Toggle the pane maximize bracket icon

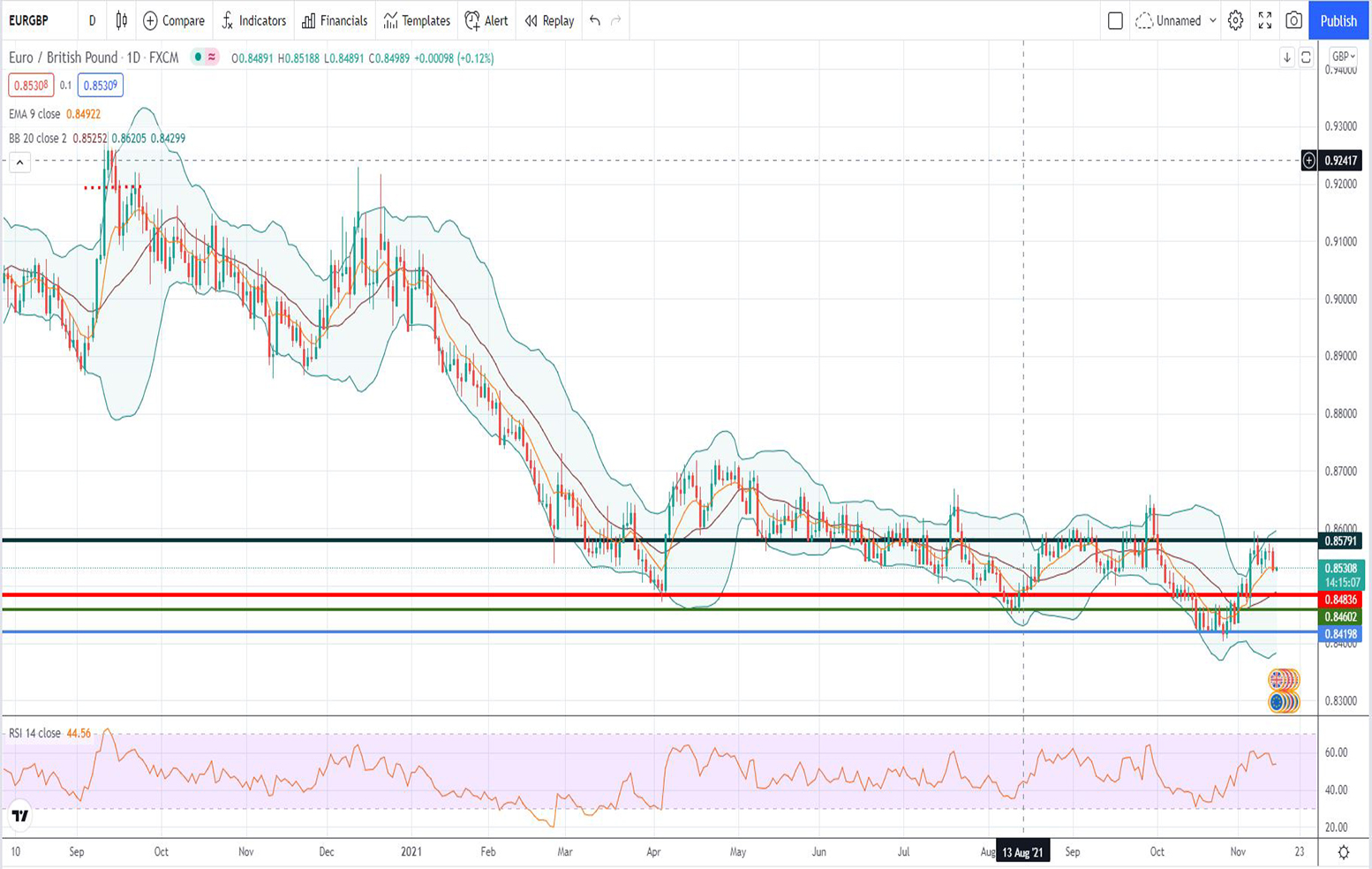click(x=1306, y=57)
